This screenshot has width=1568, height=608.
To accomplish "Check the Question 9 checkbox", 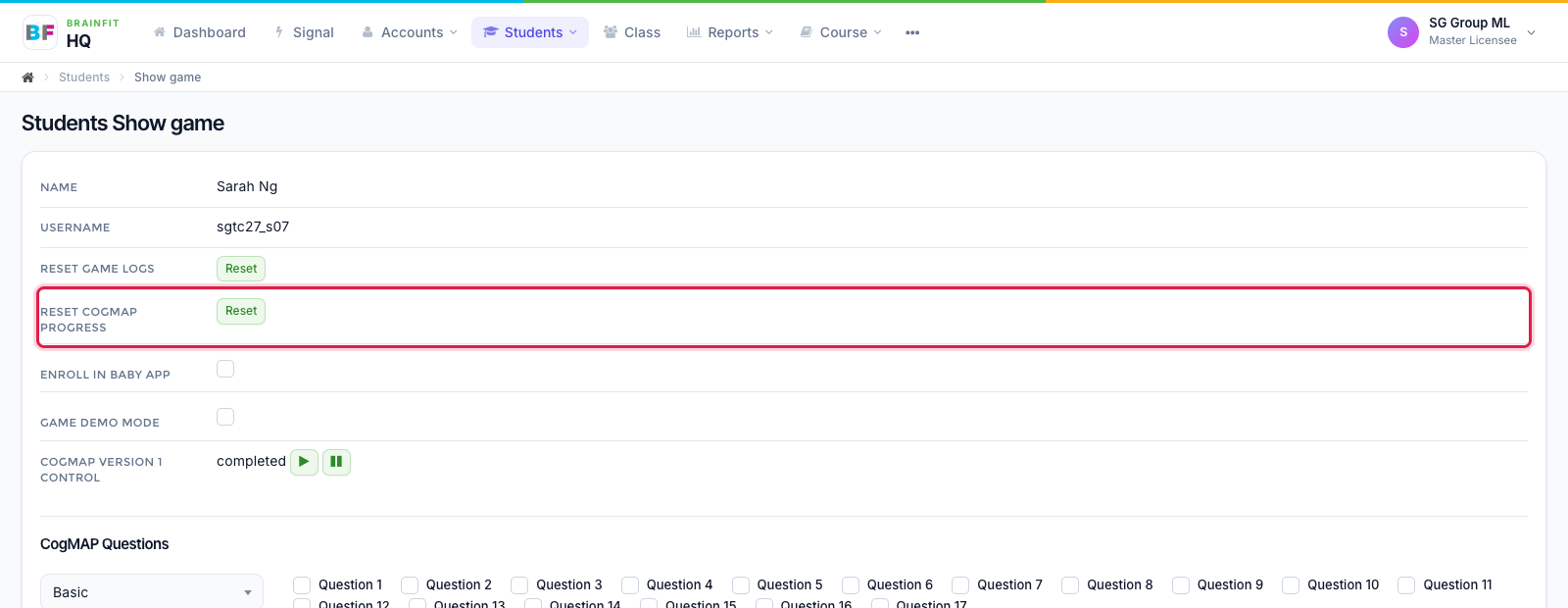I will 1181,585.
